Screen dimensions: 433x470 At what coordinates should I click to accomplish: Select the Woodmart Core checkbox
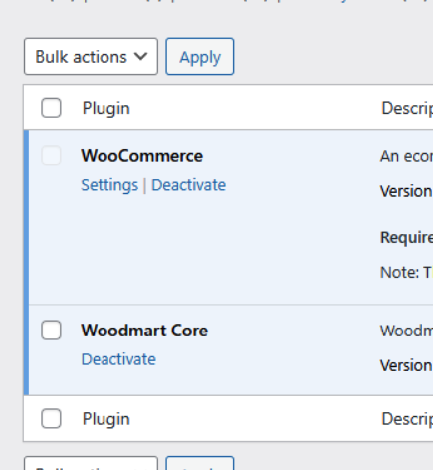point(51,330)
